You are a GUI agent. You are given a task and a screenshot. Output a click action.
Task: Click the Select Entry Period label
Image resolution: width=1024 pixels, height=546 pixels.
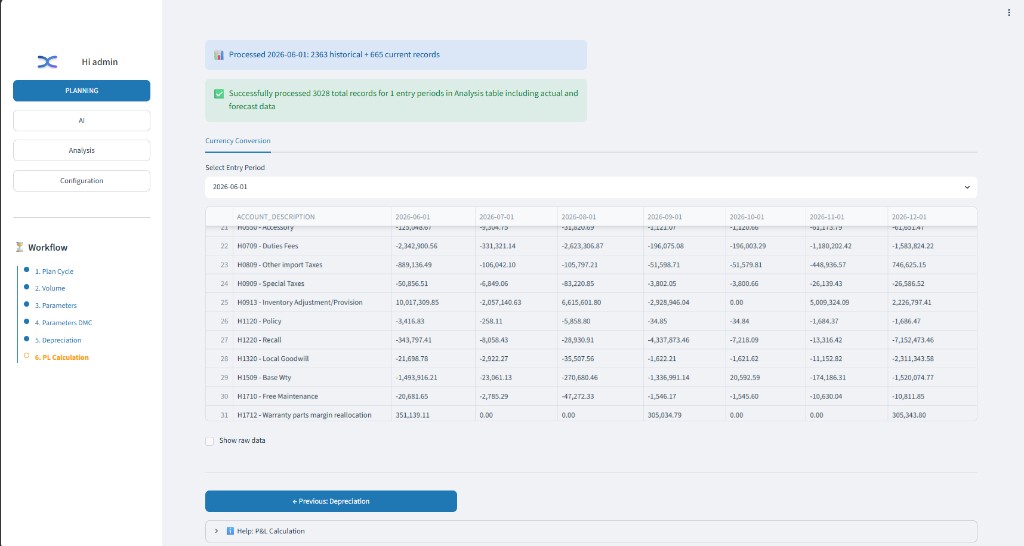click(235, 168)
